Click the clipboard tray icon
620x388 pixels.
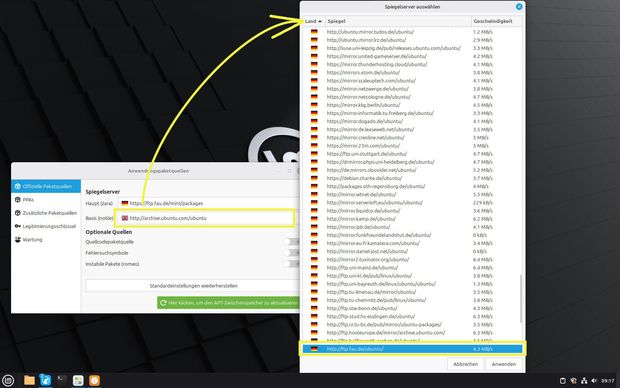click(x=563, y=381)
